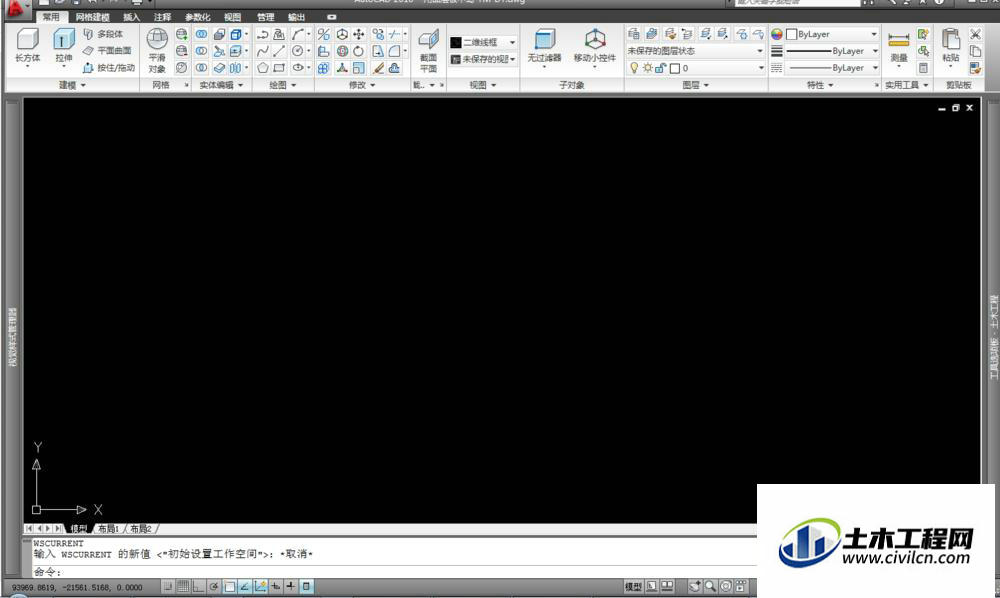The height and width of the screenshot is (598, 1000).
Task: Select the 移动小控件 move gizmo icon
Action: (594, 46)
